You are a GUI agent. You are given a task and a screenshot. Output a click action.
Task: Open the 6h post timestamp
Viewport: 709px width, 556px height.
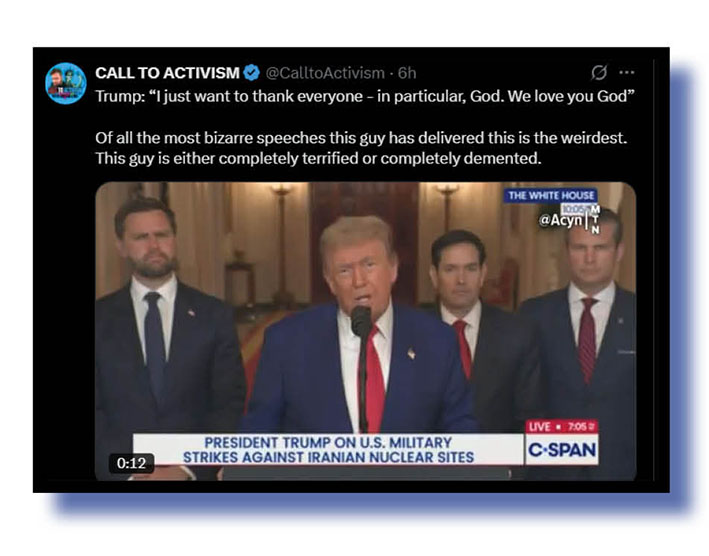407,73
